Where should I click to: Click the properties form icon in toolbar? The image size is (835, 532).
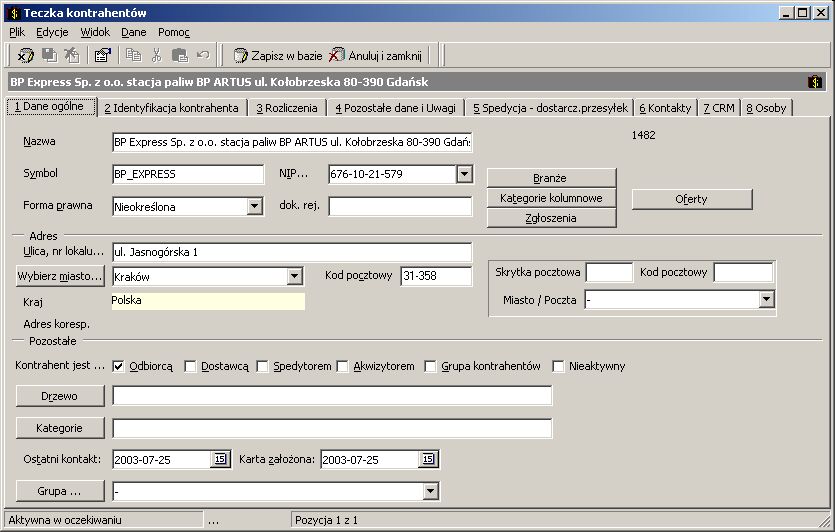click(x=102, y=55)
